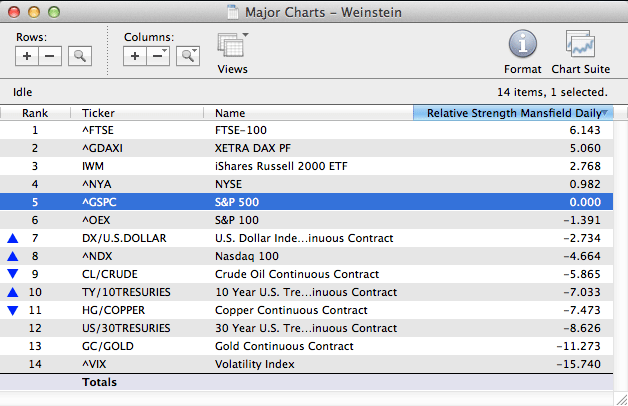628x406 pixels.
Task: Toggle sort on Relative Strength Mansfield Daily column
Action: tap(515, 113)
